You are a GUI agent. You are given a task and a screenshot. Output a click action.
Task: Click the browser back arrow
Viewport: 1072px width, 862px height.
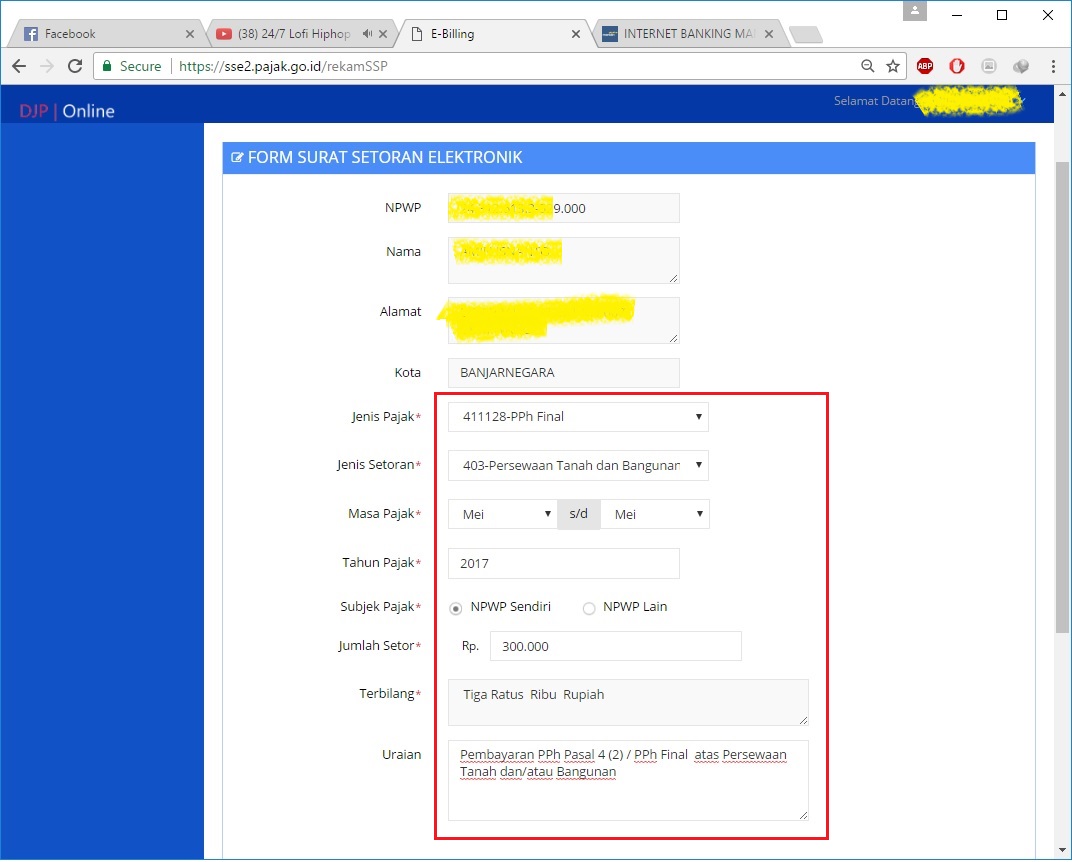point(19,66)
